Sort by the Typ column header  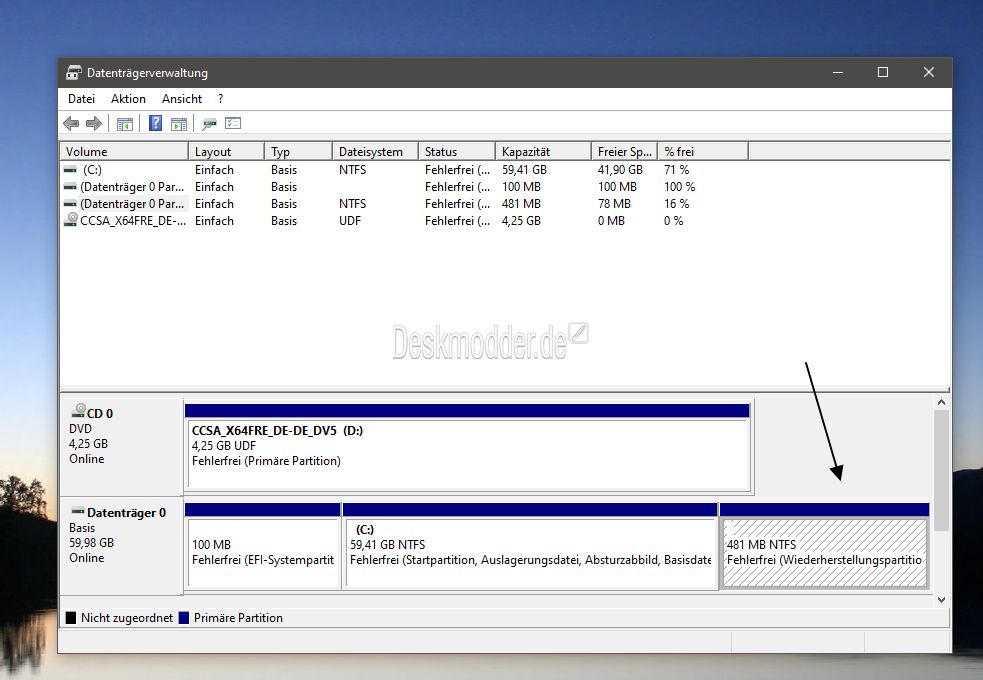[298, 152]
